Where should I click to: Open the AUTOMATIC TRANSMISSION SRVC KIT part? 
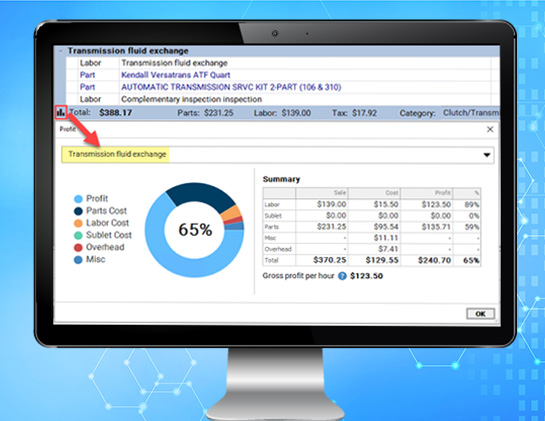[x=231, y=87]
